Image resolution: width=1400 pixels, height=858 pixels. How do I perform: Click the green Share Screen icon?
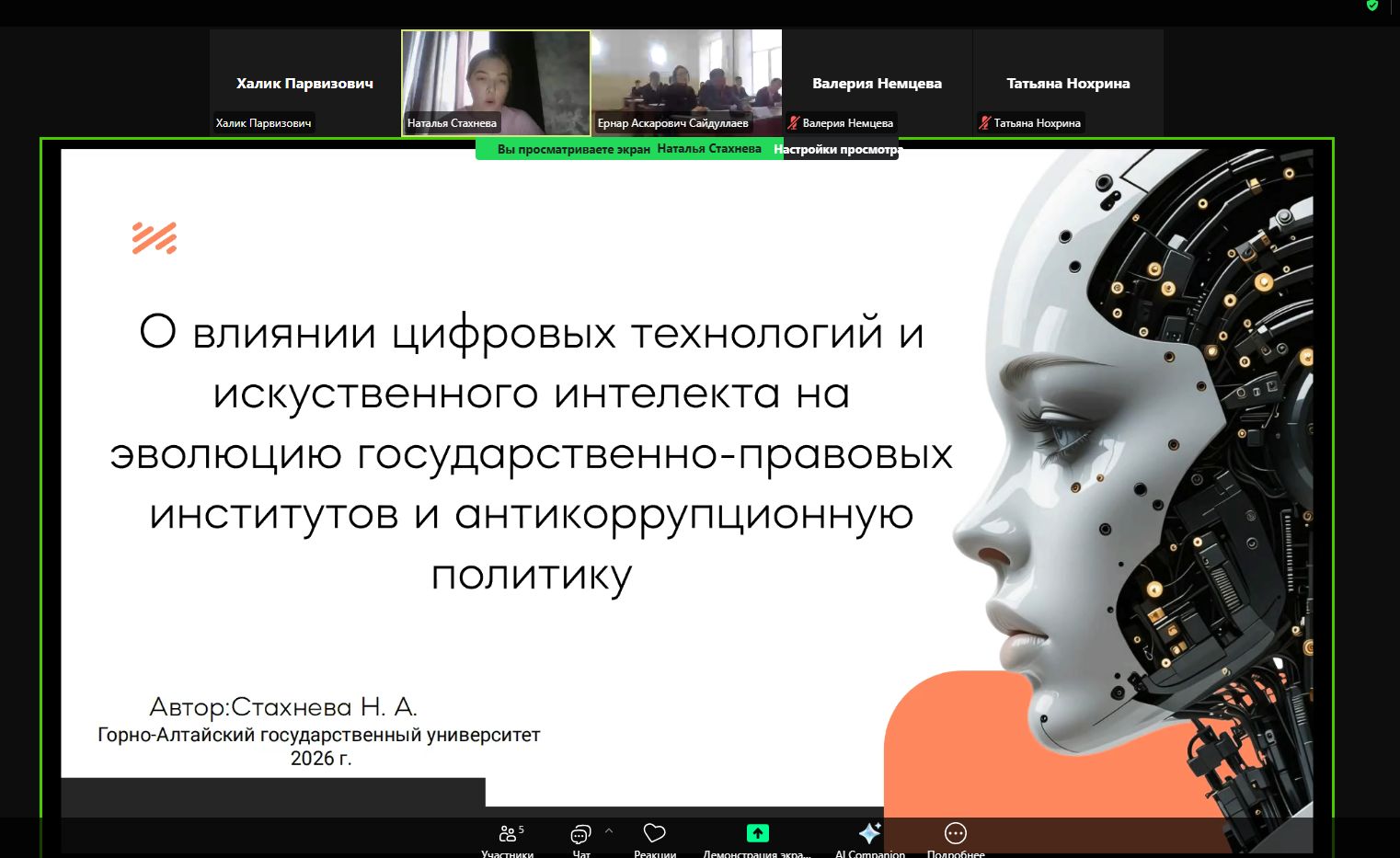point(757,833)
